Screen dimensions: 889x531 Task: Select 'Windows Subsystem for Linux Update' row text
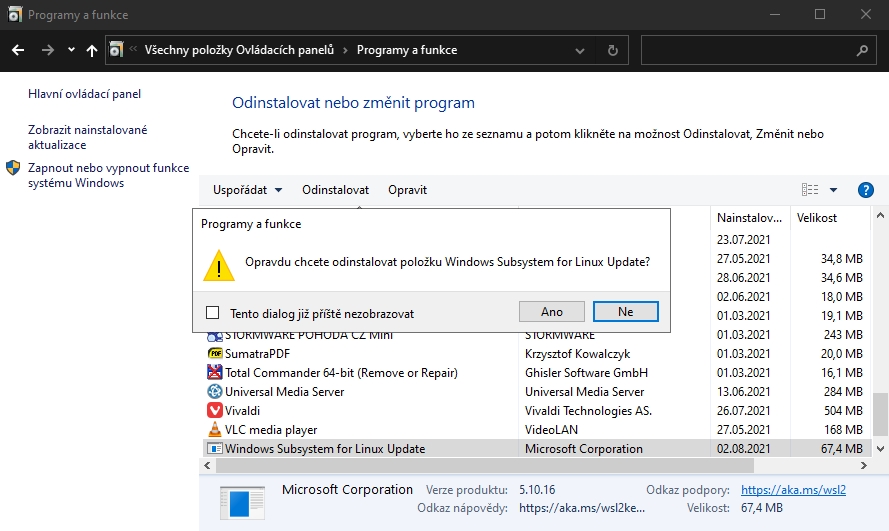[325, 448]
